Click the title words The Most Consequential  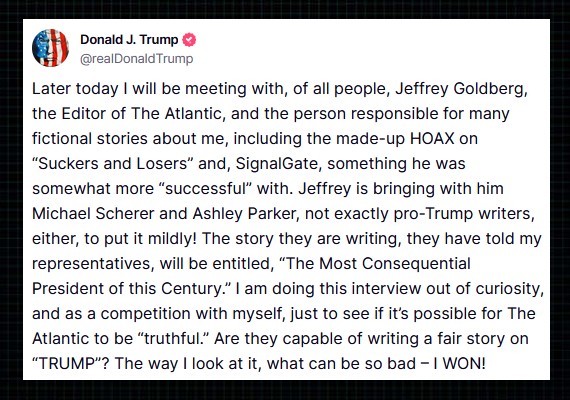point(377,264)
